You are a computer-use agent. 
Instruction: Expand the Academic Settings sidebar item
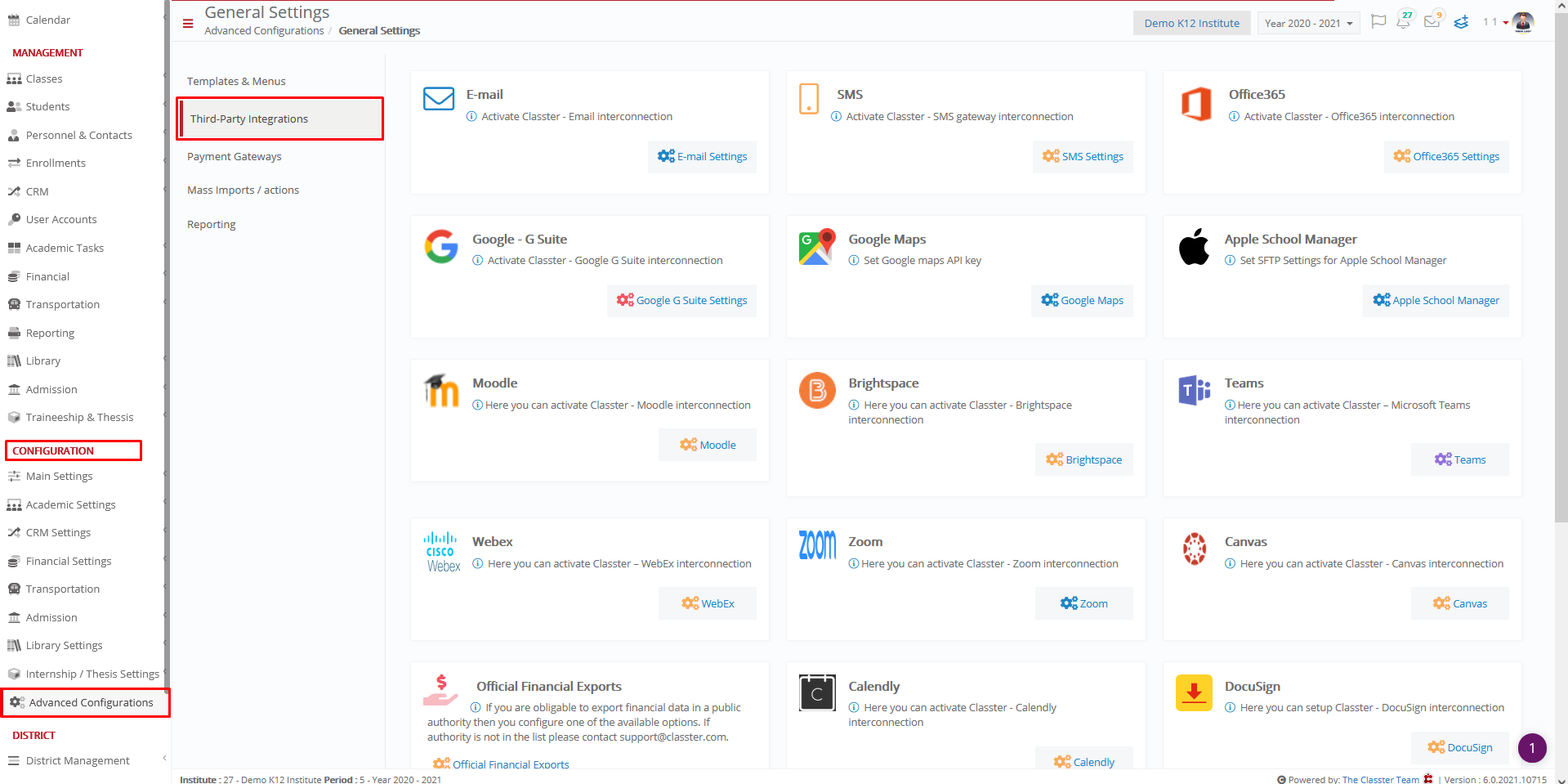point(84,504)
